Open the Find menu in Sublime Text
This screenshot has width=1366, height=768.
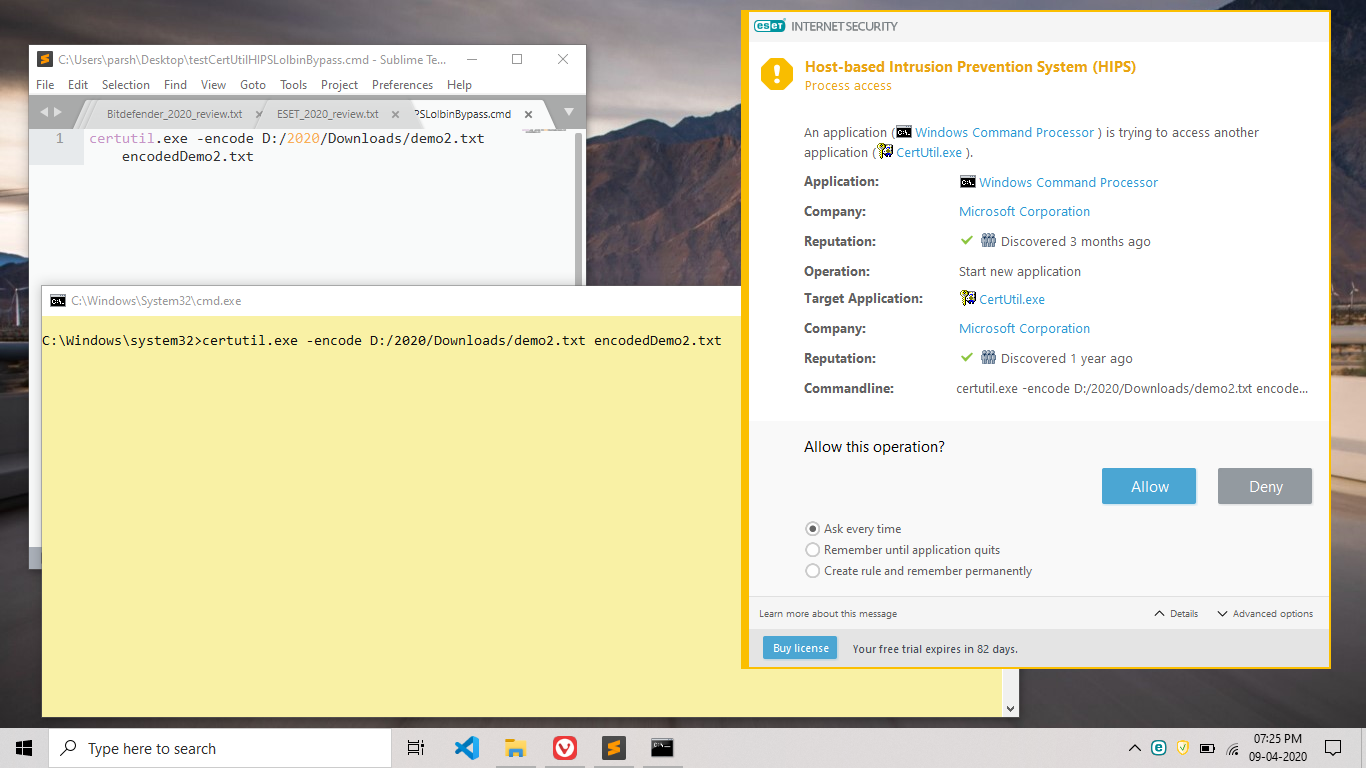[175, 85]
